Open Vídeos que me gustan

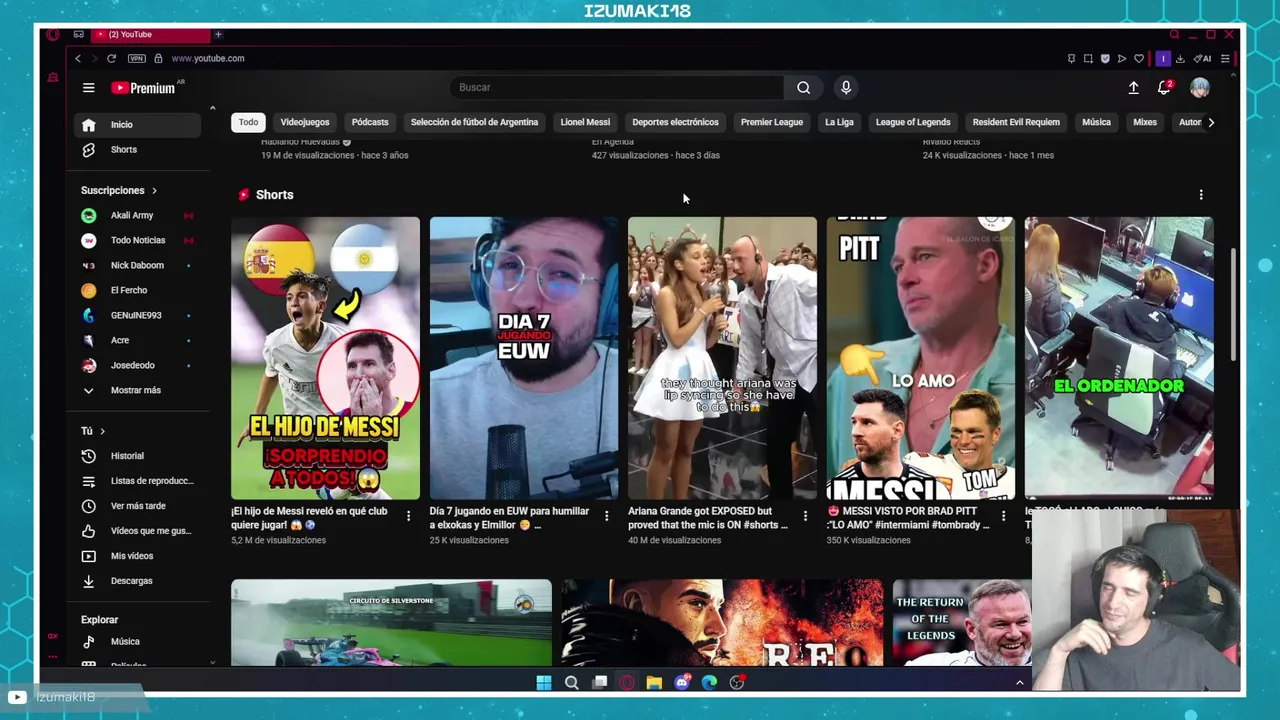tap(137, 531)
